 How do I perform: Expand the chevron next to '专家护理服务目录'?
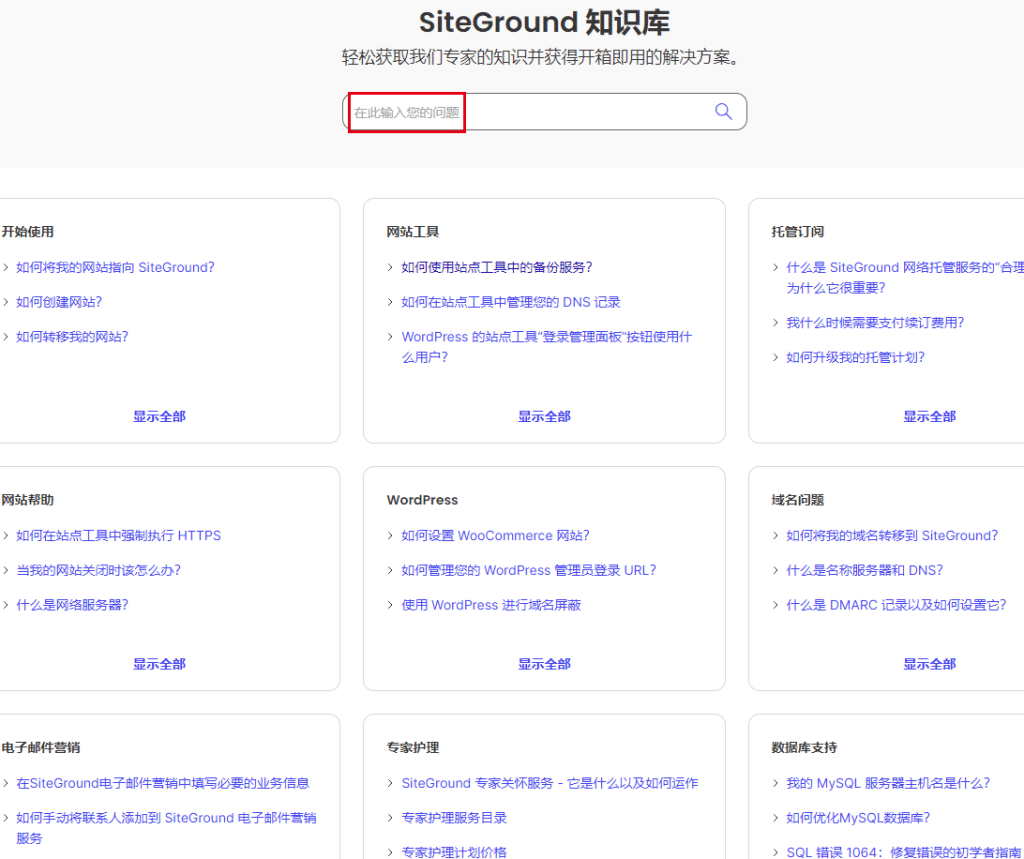(390, 818)
